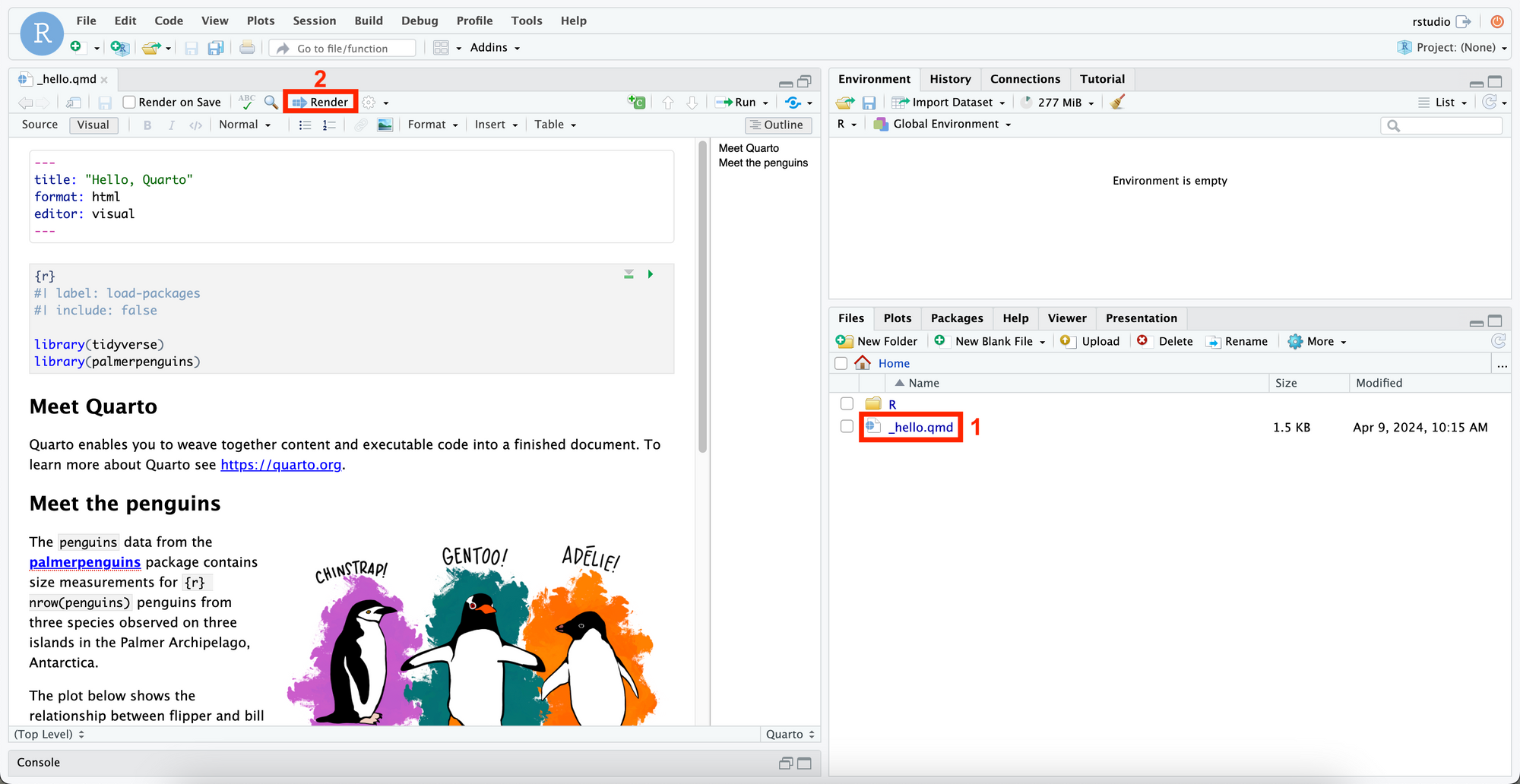Click the insert image icon

pos(385,125)
